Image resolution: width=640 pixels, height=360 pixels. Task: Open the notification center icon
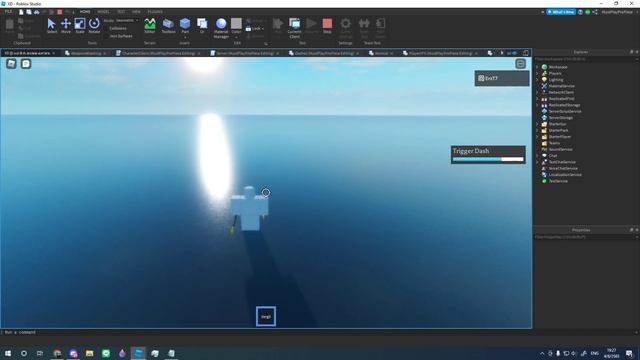click(629, 353)
